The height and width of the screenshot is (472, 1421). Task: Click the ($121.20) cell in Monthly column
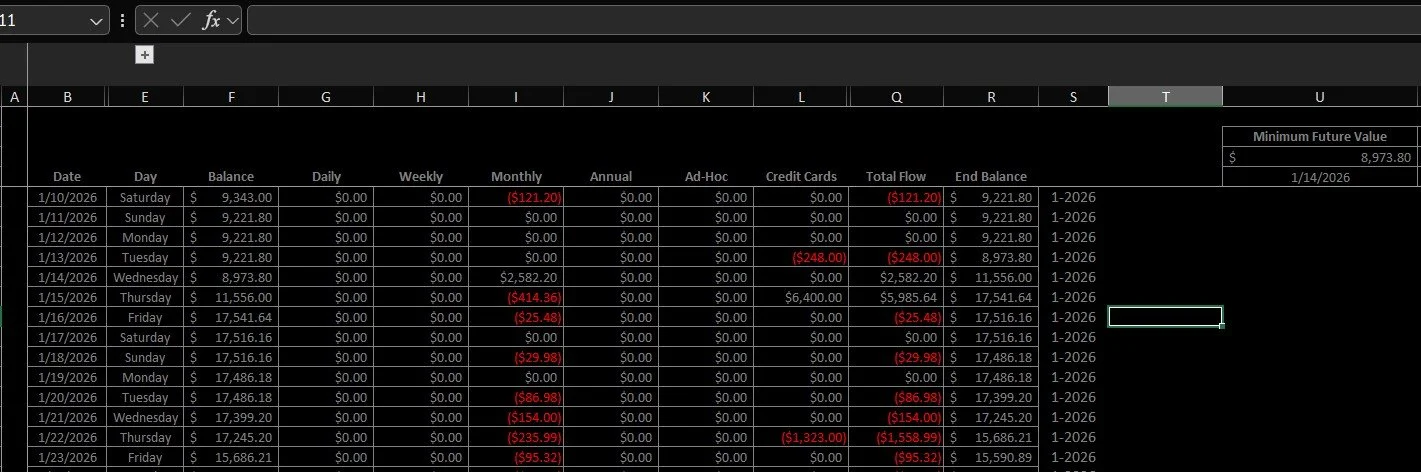point(516,197)
